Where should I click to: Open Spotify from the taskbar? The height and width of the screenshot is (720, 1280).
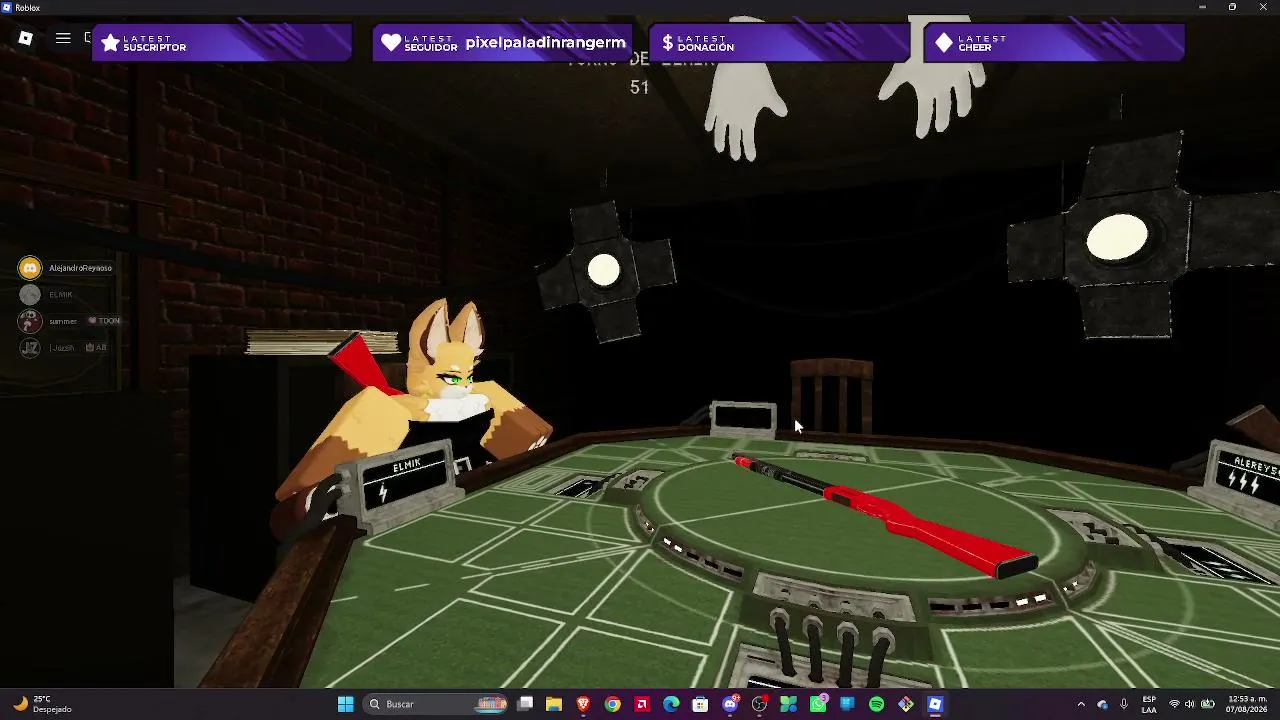point(877,704)
